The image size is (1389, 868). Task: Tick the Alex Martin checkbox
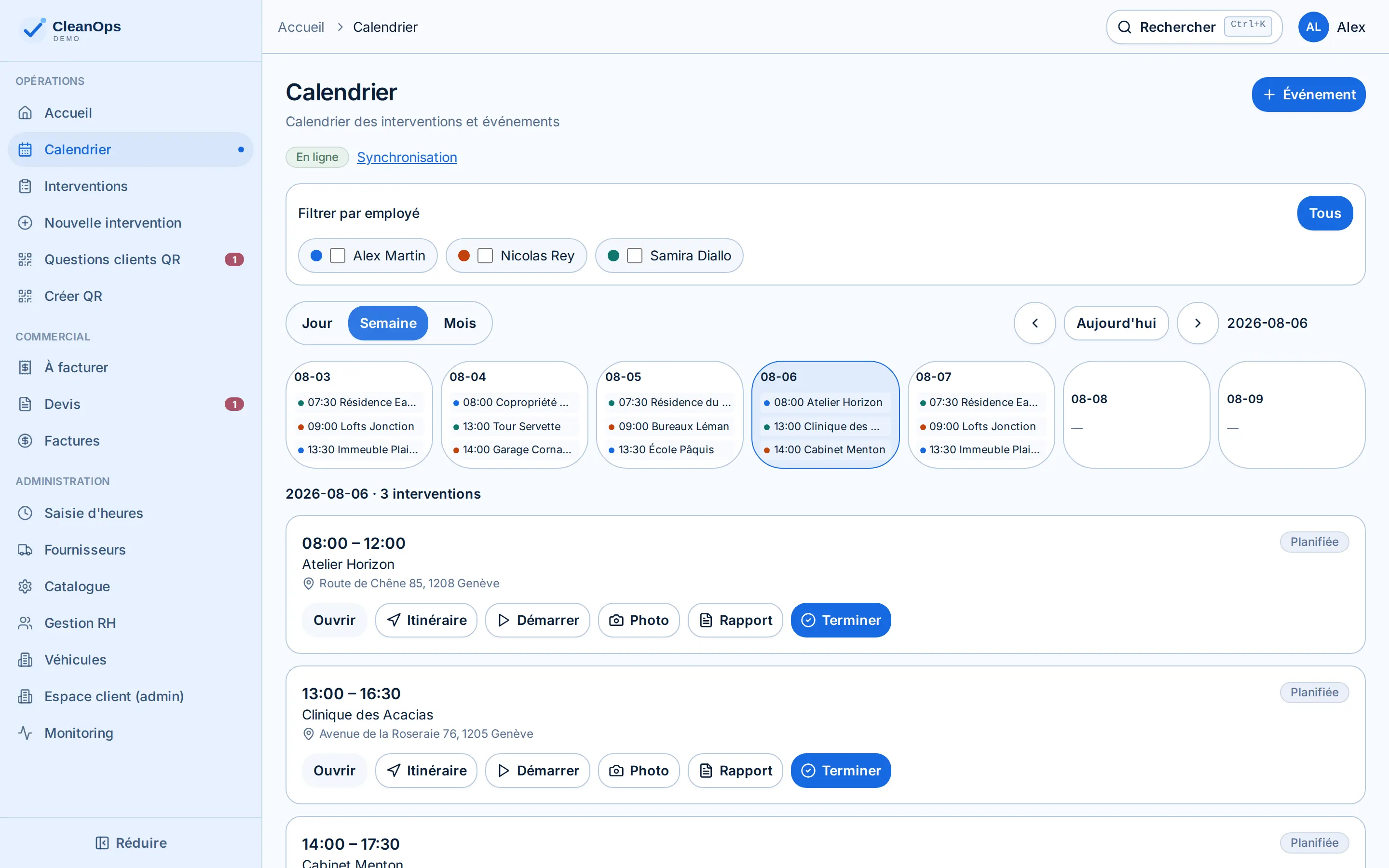(x=338, y=256)
